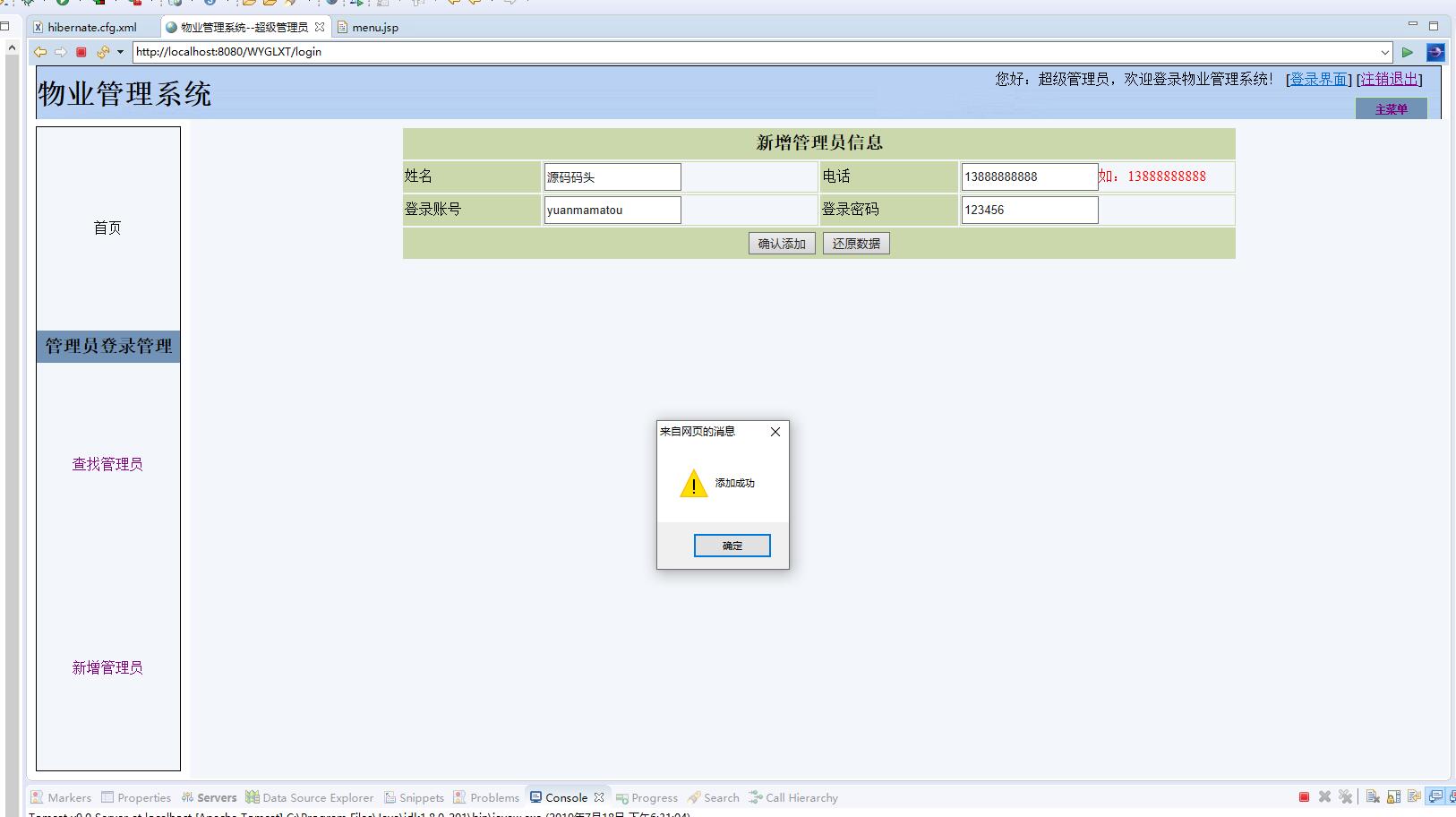Click the browser Back navigation arrow icon
Image resolution: width=1456 pixels, height=817 pixels.
tap(39, 52)
